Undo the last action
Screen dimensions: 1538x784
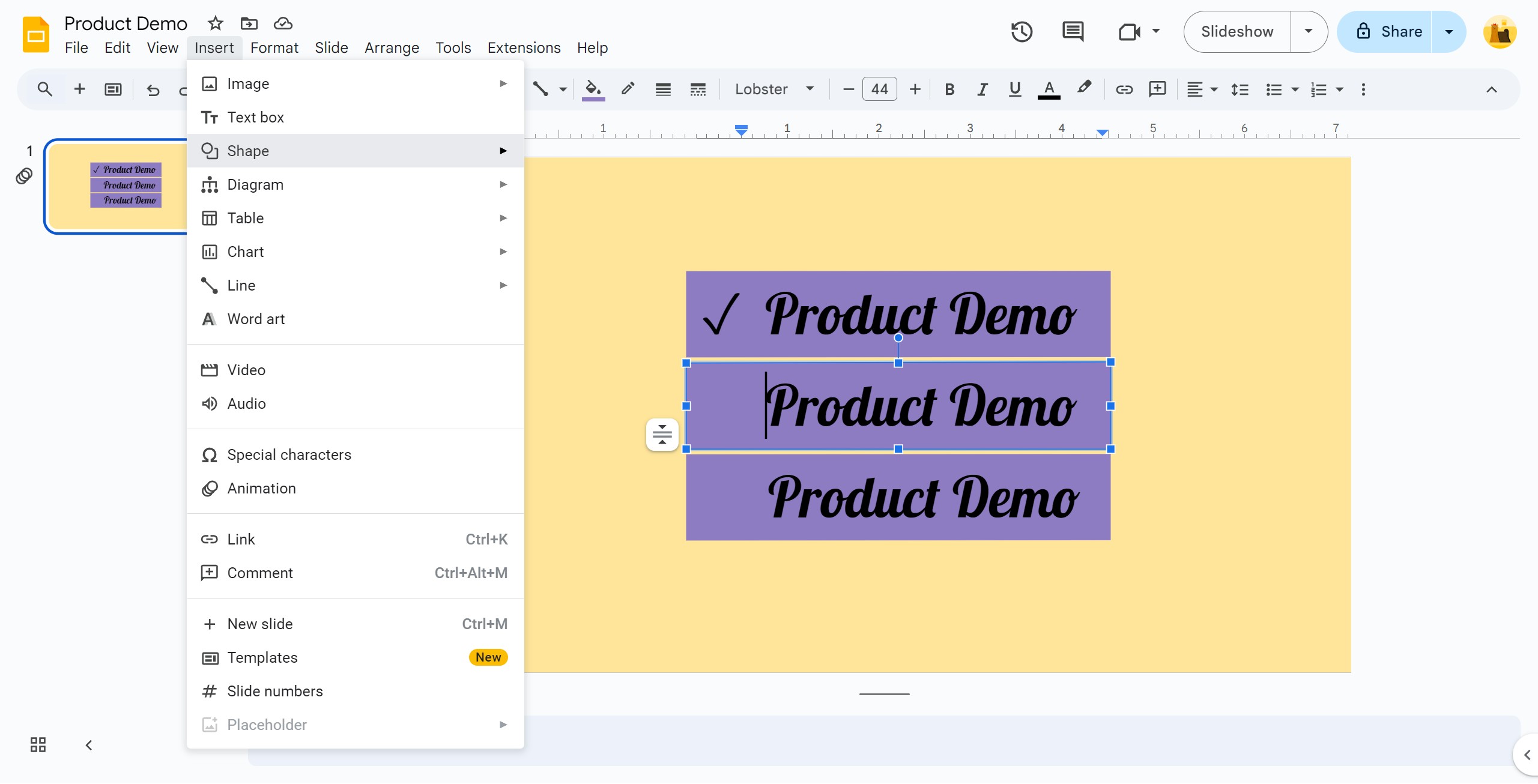pyautogui.click(x=153, y=90)
